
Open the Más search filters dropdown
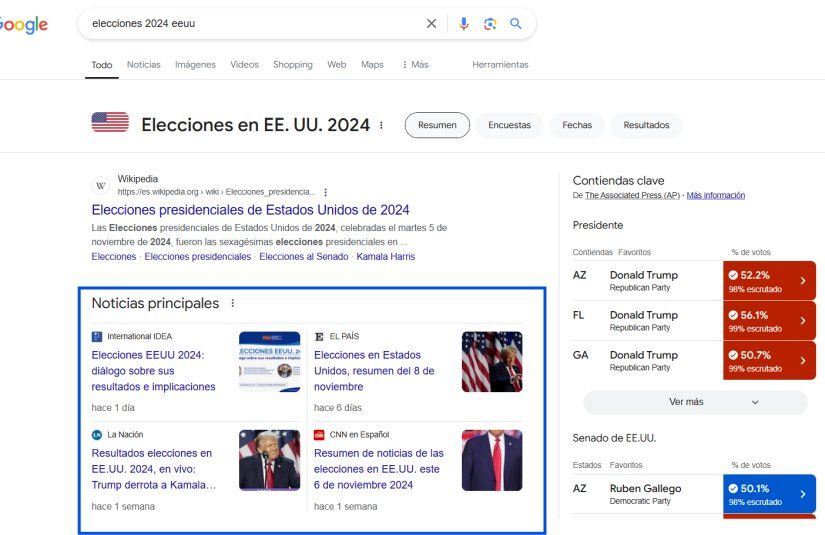(415, 65)
